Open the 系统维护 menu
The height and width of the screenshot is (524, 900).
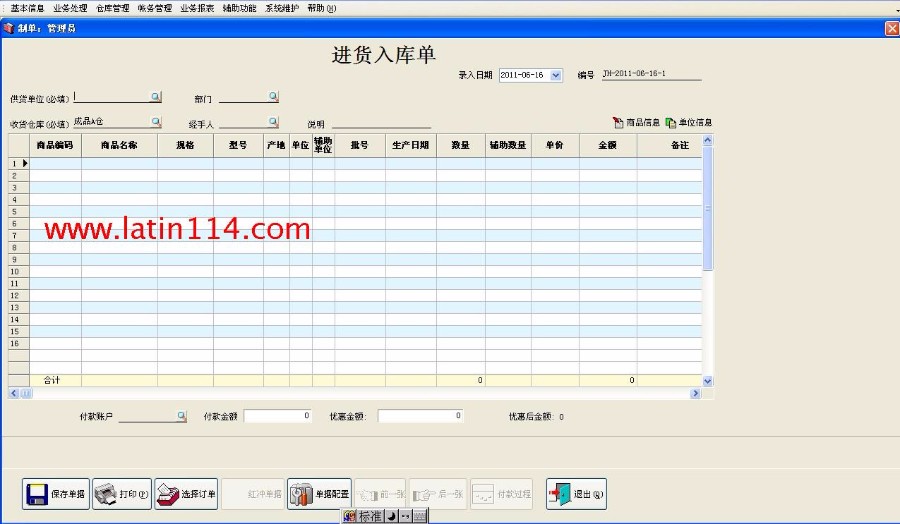(282, 8)
